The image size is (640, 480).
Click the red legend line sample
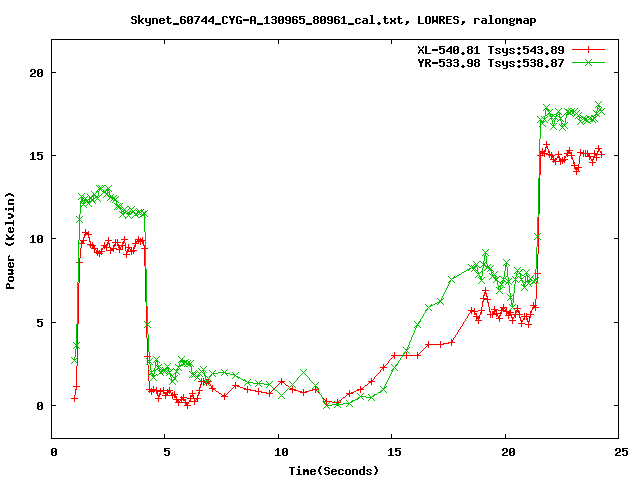point(588,50)
